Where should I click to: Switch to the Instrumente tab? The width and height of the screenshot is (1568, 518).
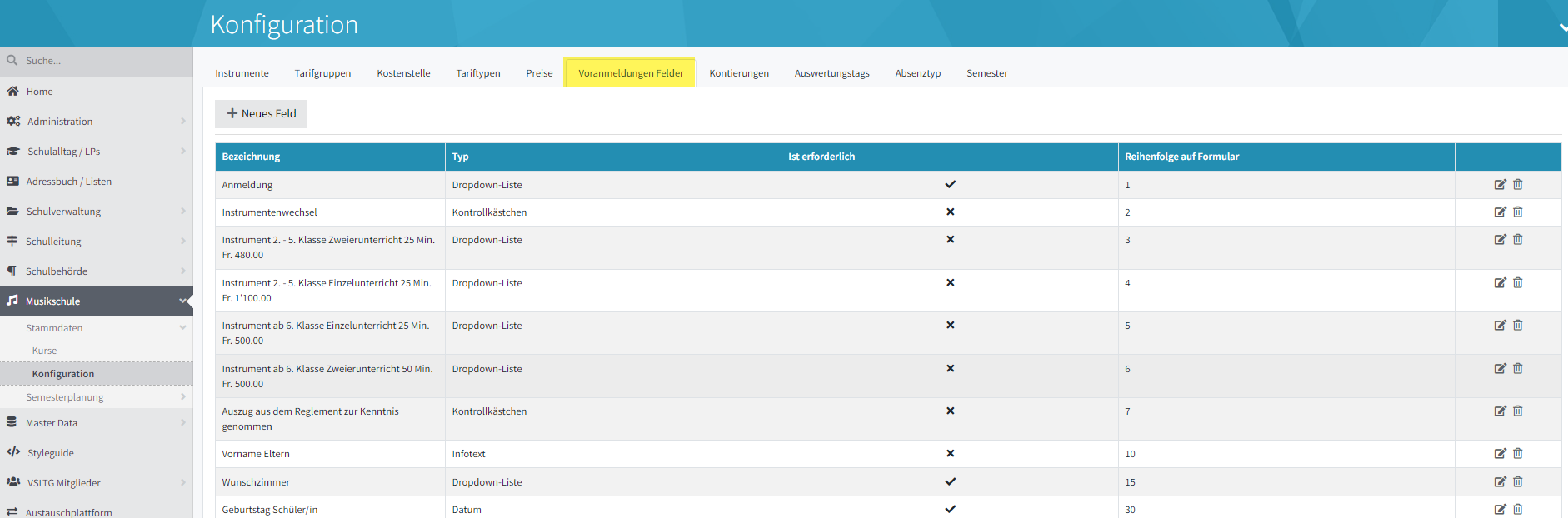[x=242, y=73]
